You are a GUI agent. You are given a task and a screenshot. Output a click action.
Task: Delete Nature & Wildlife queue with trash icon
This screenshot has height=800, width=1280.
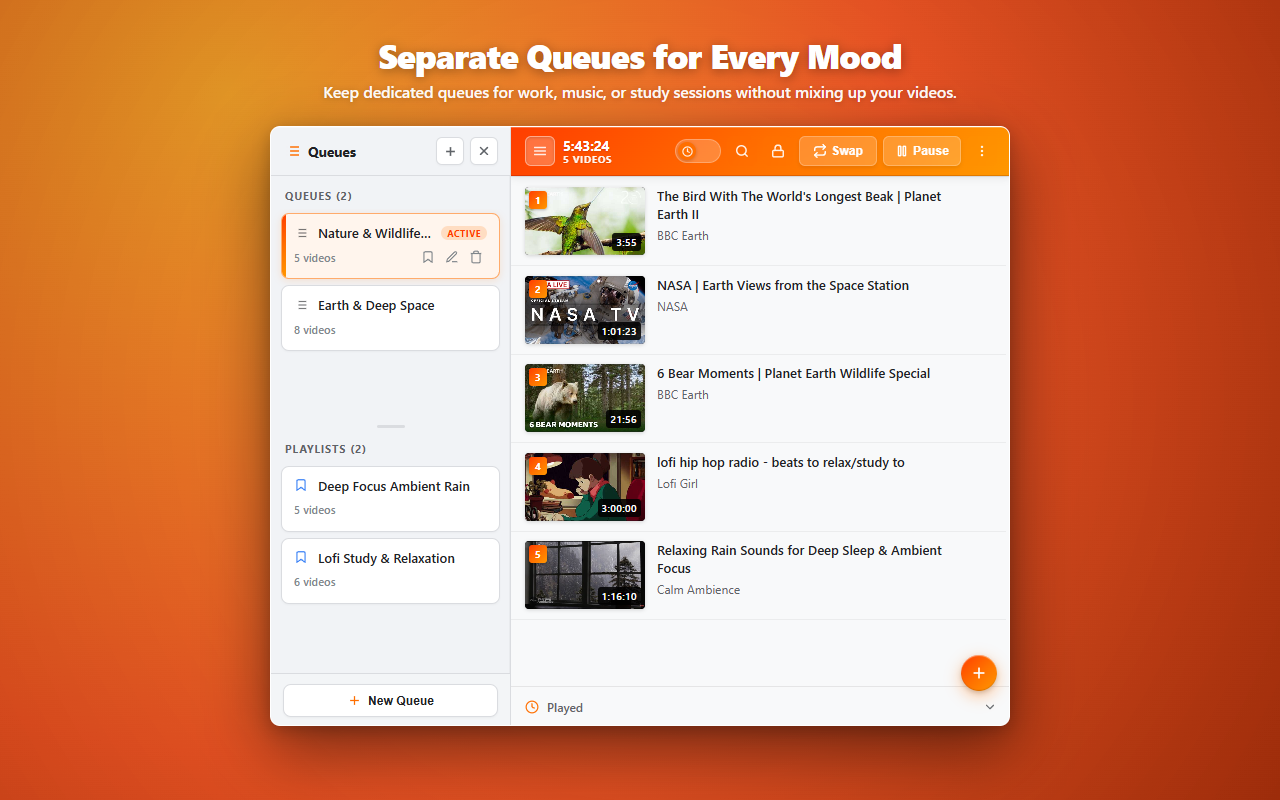pyautogui.click(x=476, y=257)
